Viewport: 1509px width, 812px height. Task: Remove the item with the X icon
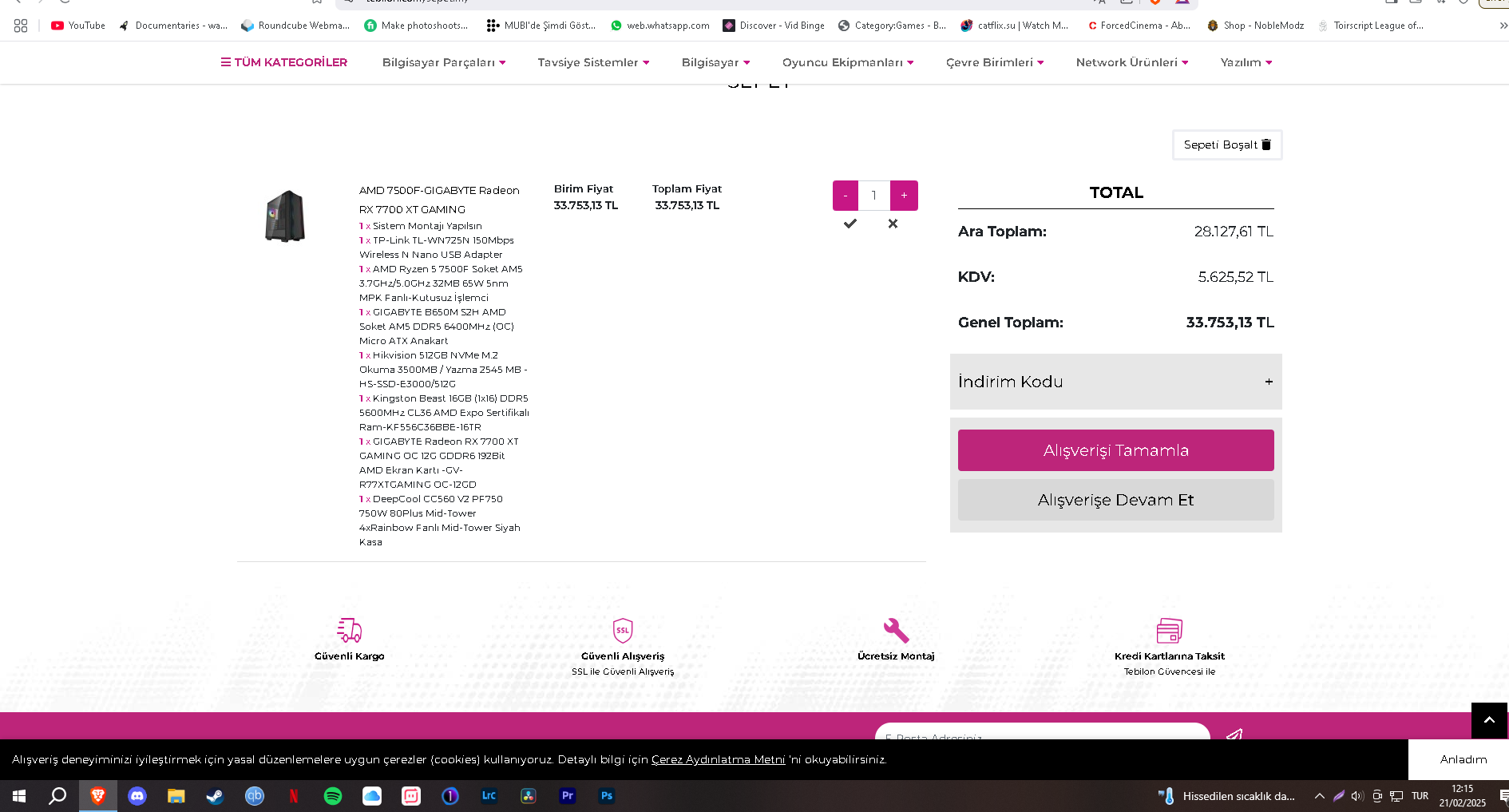pos(893,224)
